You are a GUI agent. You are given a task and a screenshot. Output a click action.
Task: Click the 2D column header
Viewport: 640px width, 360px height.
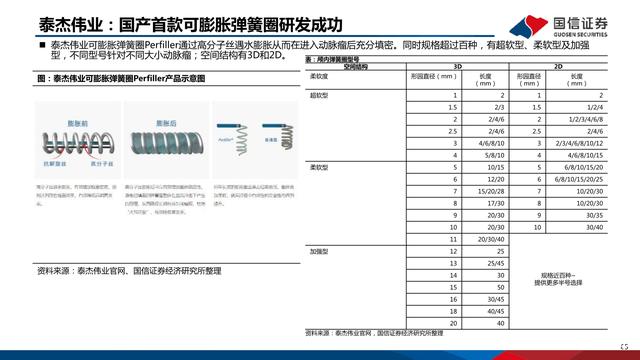558,67
